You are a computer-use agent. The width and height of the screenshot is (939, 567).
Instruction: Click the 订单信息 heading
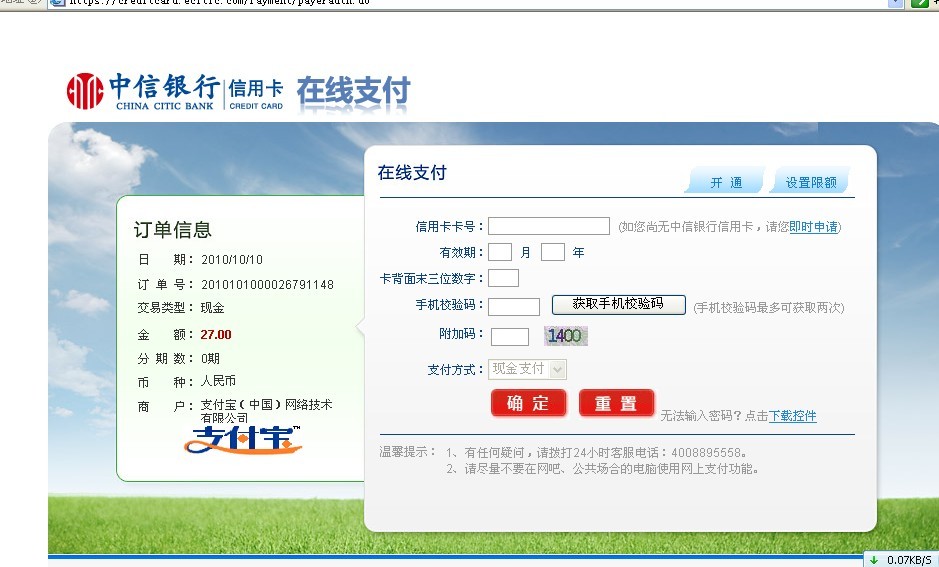click(x=172, y=230)
